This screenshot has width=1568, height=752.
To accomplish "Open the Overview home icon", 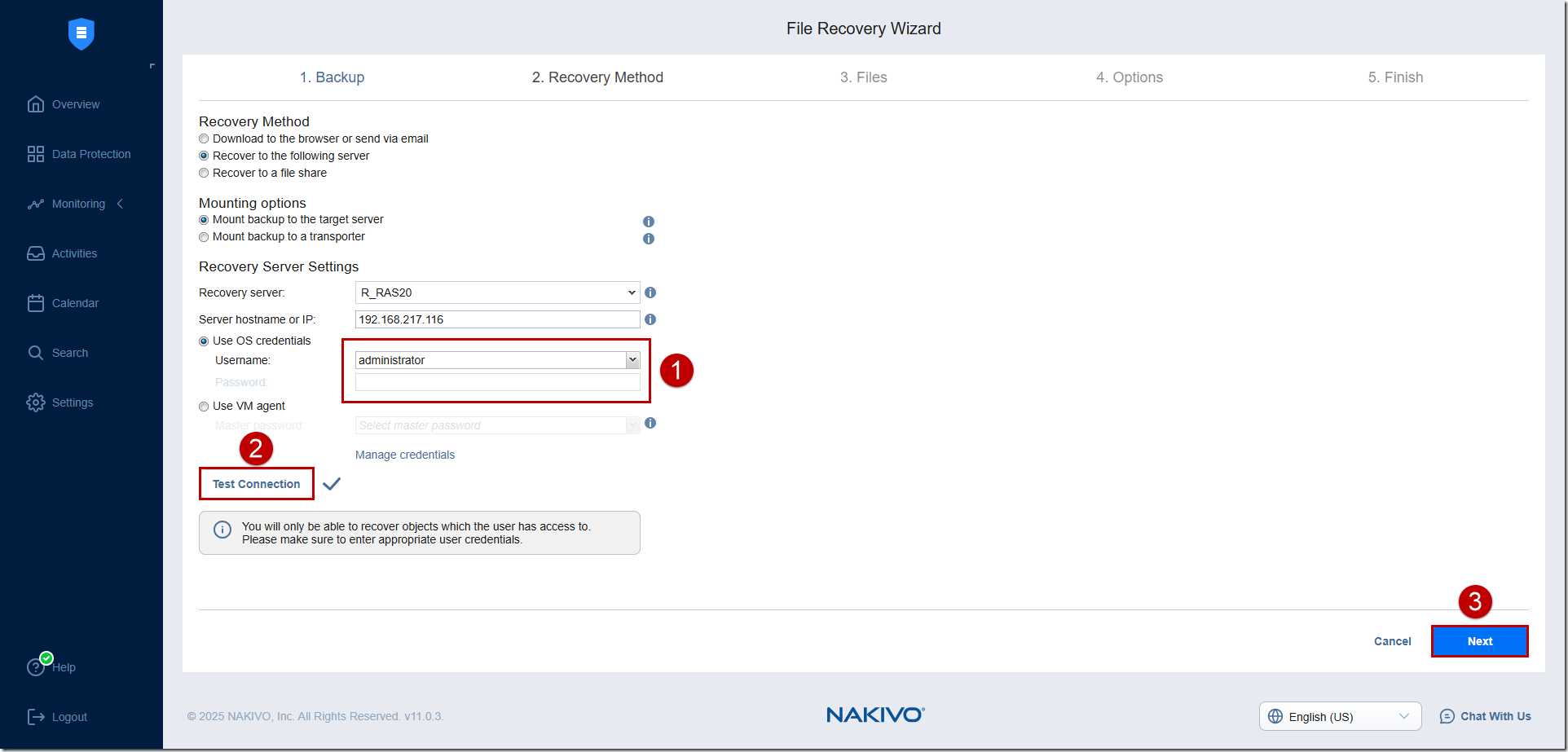I will point(36,104).
